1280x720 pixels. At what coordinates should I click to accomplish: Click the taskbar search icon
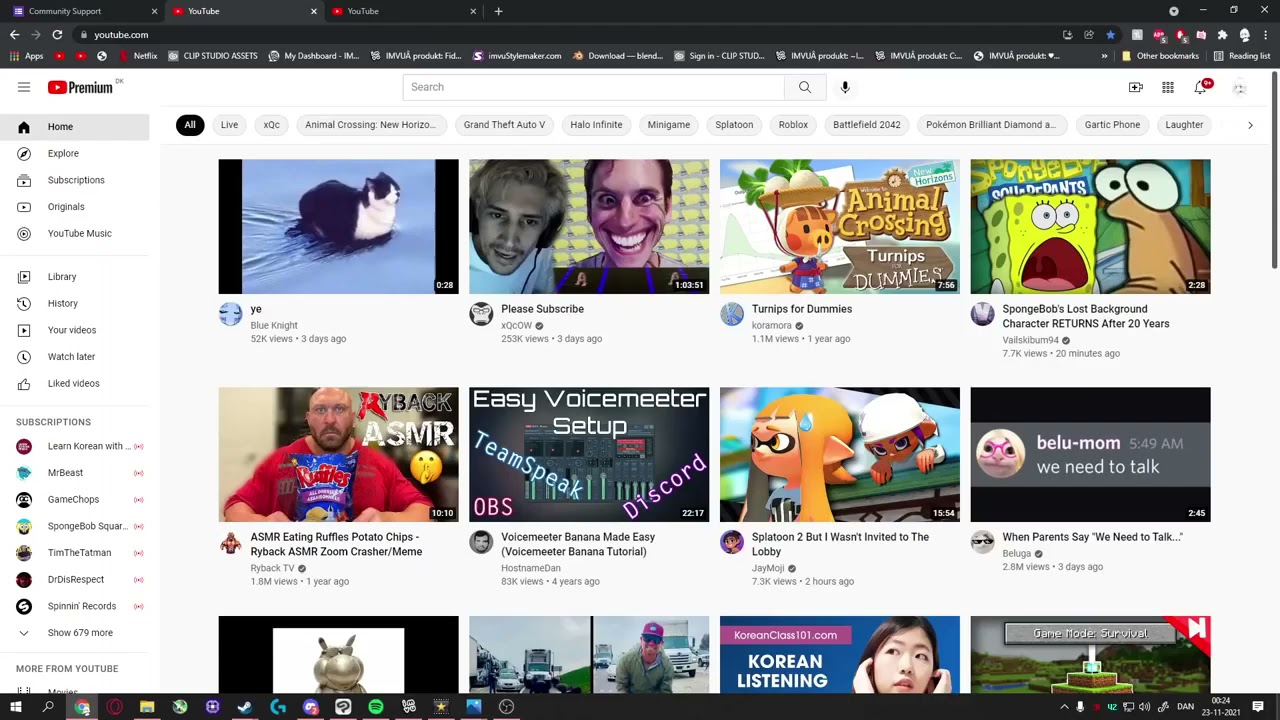point(48,707)
